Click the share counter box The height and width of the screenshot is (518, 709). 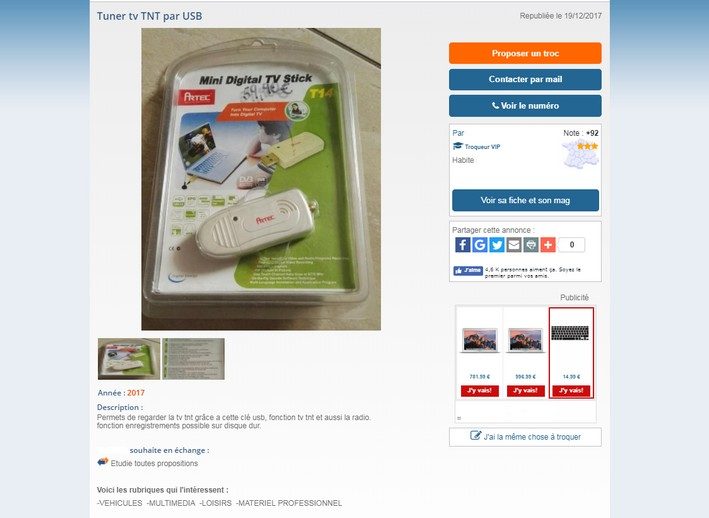point(572,245)
